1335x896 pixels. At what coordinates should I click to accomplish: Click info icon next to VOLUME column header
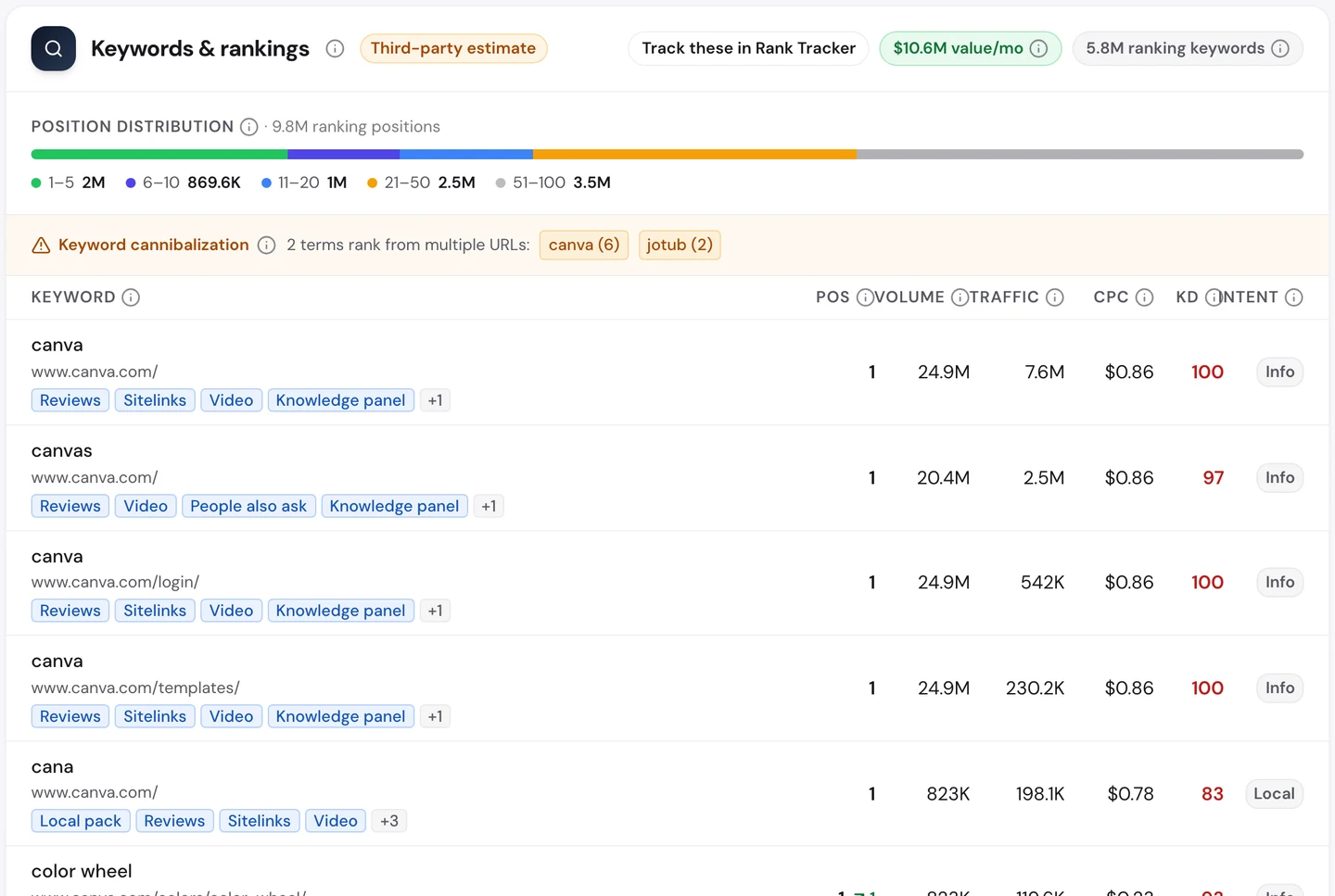(960, 297)
